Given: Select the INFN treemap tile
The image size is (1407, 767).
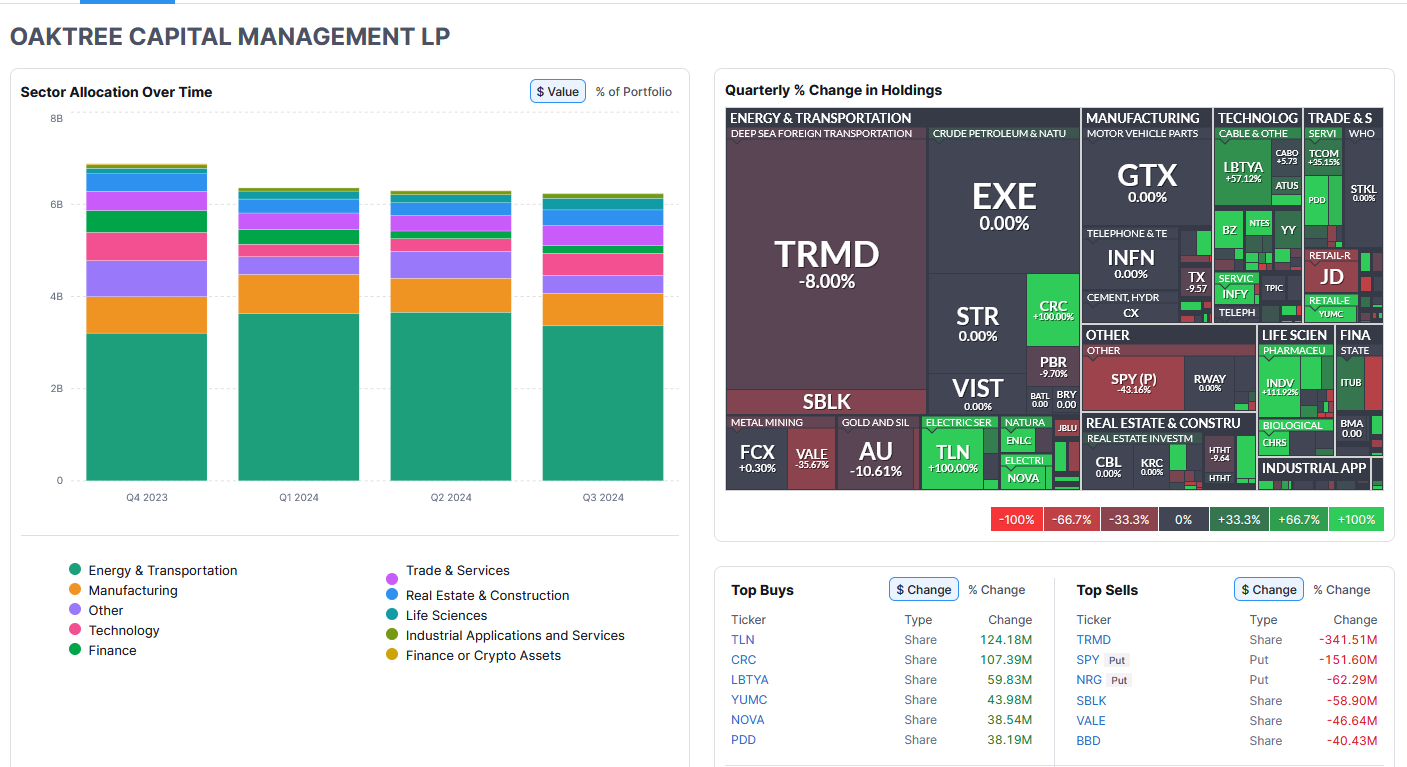Looking at the screenshot, I should pyautogui.click(x=1131, y=262).
